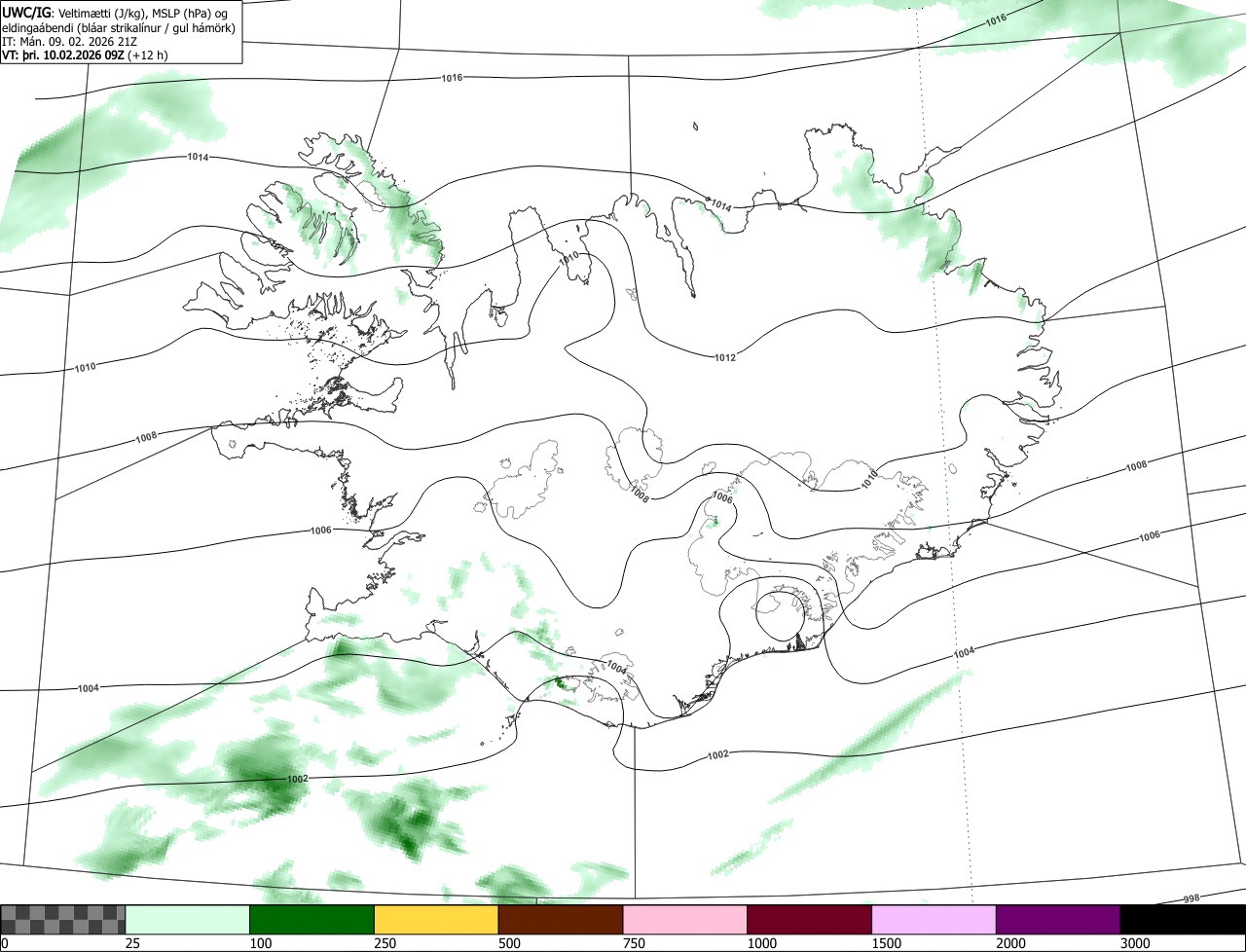The height and width of the screenshot is (952, 1246).
Task: Click the "eldingaábendi (bláar strikalínur" caption line
Action: [118, 27]
